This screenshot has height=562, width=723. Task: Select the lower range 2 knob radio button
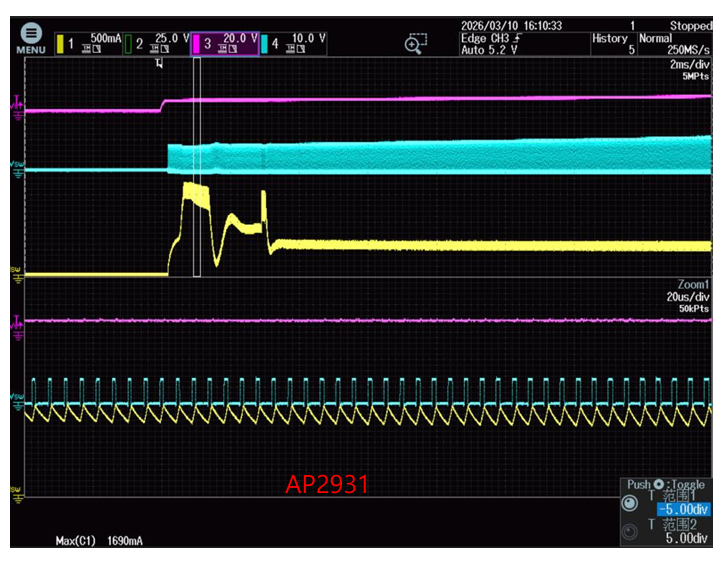(x=632, y=532)
